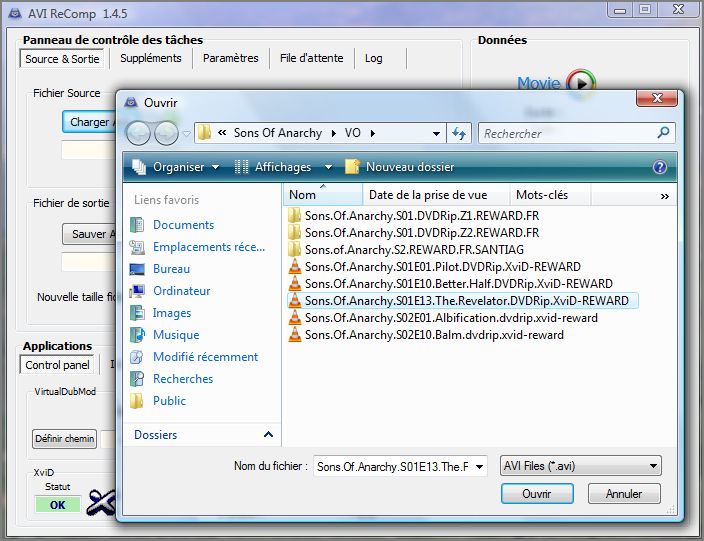Open Musique favorite link
Image resolution: width=704 pixels, height=541 pixels.
176,335
